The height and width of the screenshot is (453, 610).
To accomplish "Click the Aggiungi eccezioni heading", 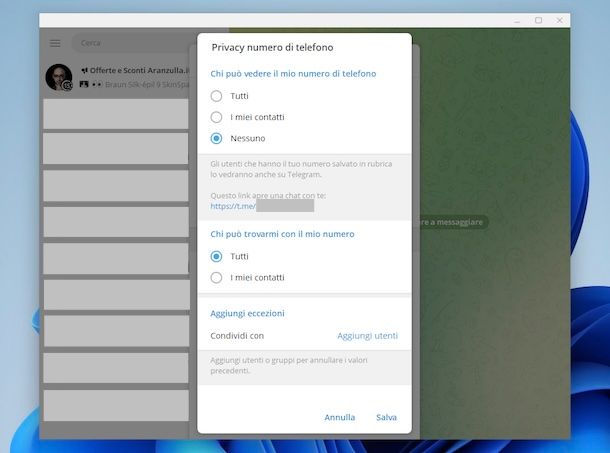I will (x=247, y=313).
